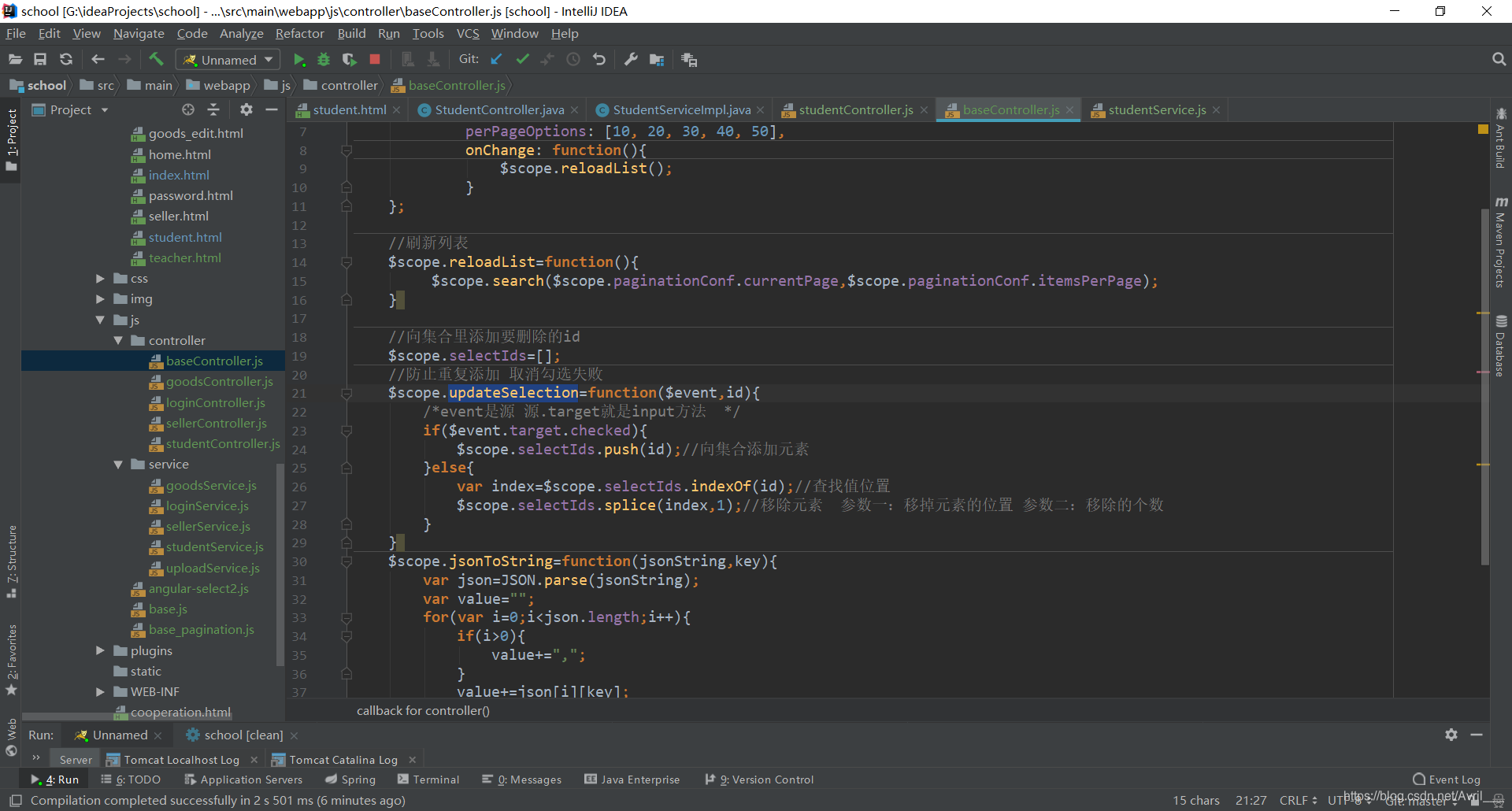Open the 6: TODO tool window
Image resolution: width=1512 pixels, height=811 pixels.
point(131,780)
